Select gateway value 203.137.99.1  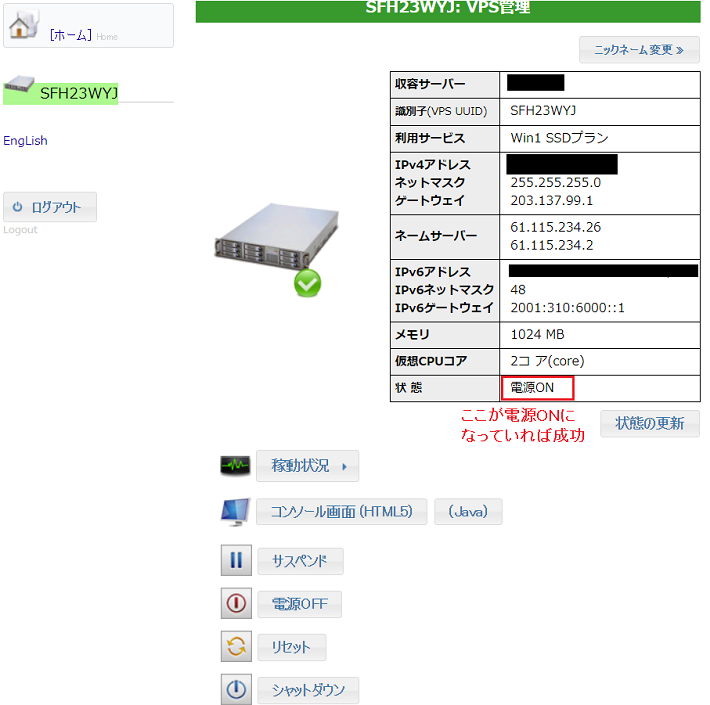click(552, 201)
